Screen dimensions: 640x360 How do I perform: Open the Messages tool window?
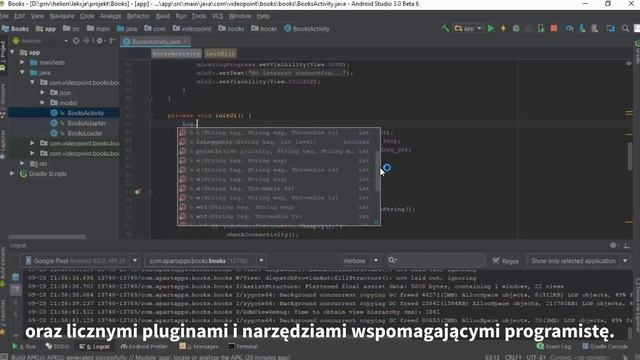coord(199,346)
